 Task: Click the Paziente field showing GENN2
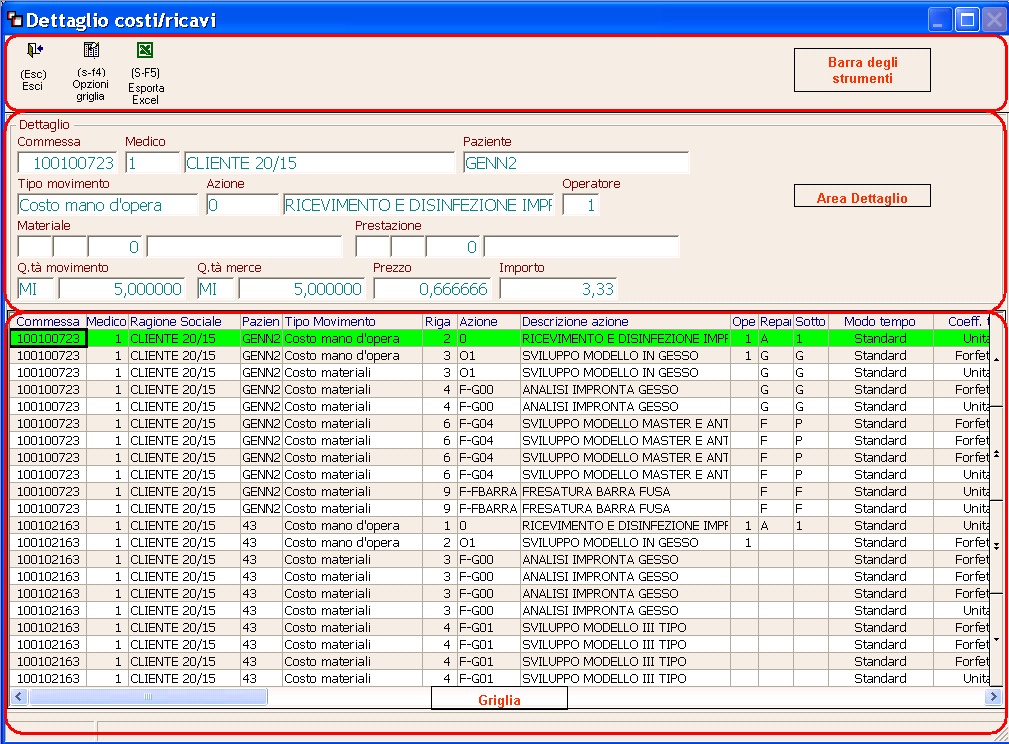pos(576,163)
